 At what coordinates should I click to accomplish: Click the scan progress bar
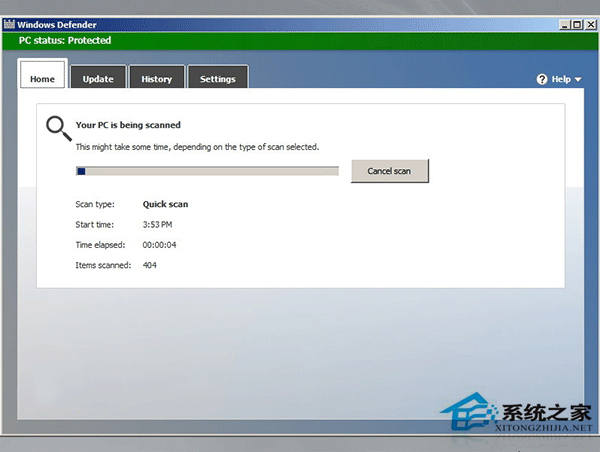click(207, 171)
